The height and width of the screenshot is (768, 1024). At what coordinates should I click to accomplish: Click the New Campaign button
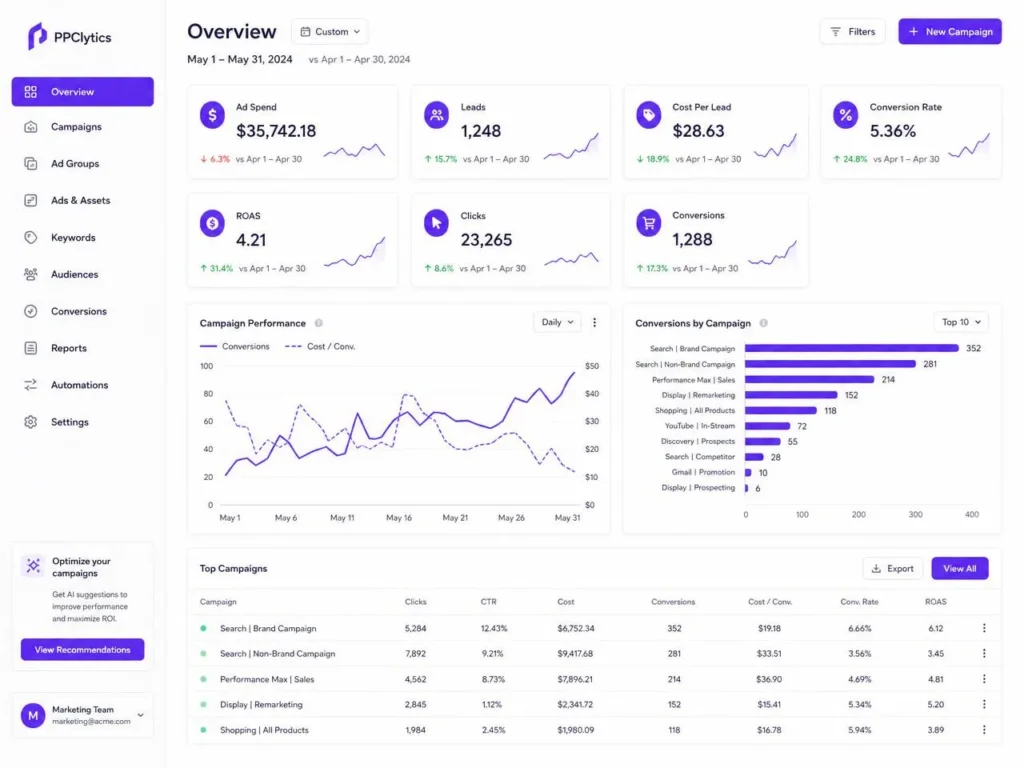point(950,31)
